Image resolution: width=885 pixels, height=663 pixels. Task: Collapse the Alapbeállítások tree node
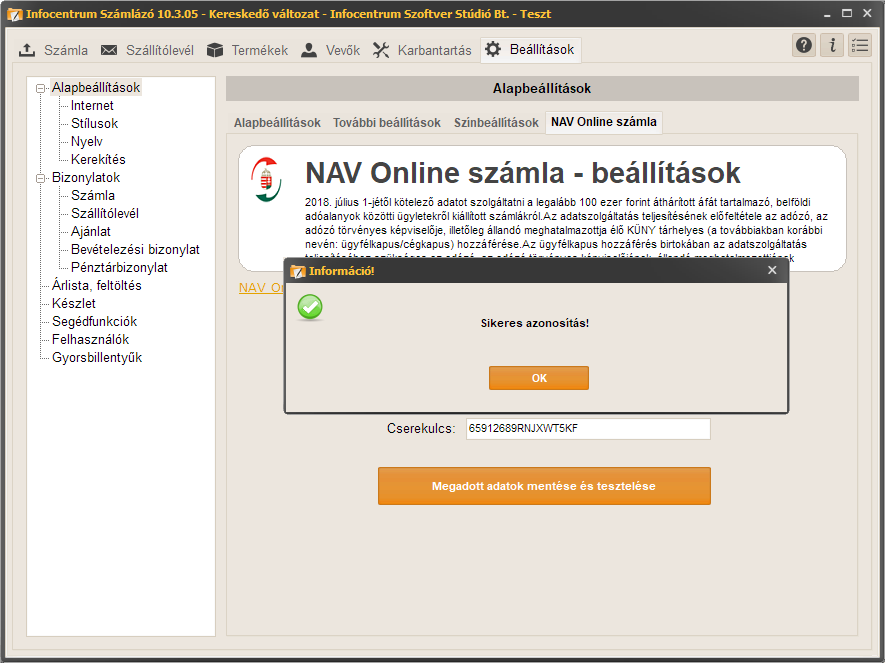[40, 88]
